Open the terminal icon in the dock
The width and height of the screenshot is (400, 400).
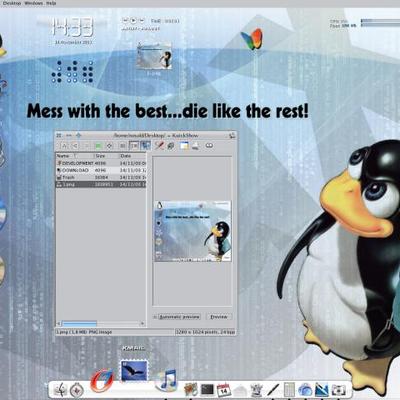point(207,389)
